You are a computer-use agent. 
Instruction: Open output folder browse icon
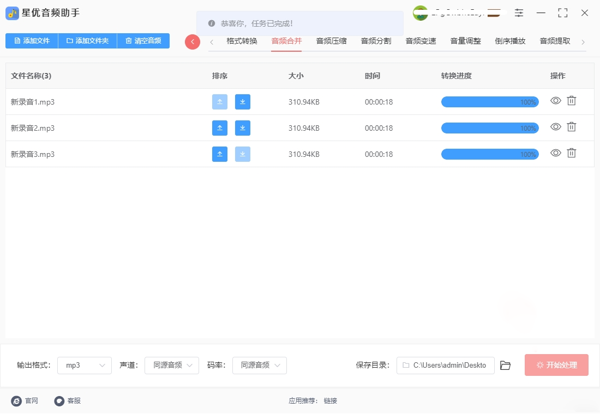pyautogui.click(x=505, y=366)
